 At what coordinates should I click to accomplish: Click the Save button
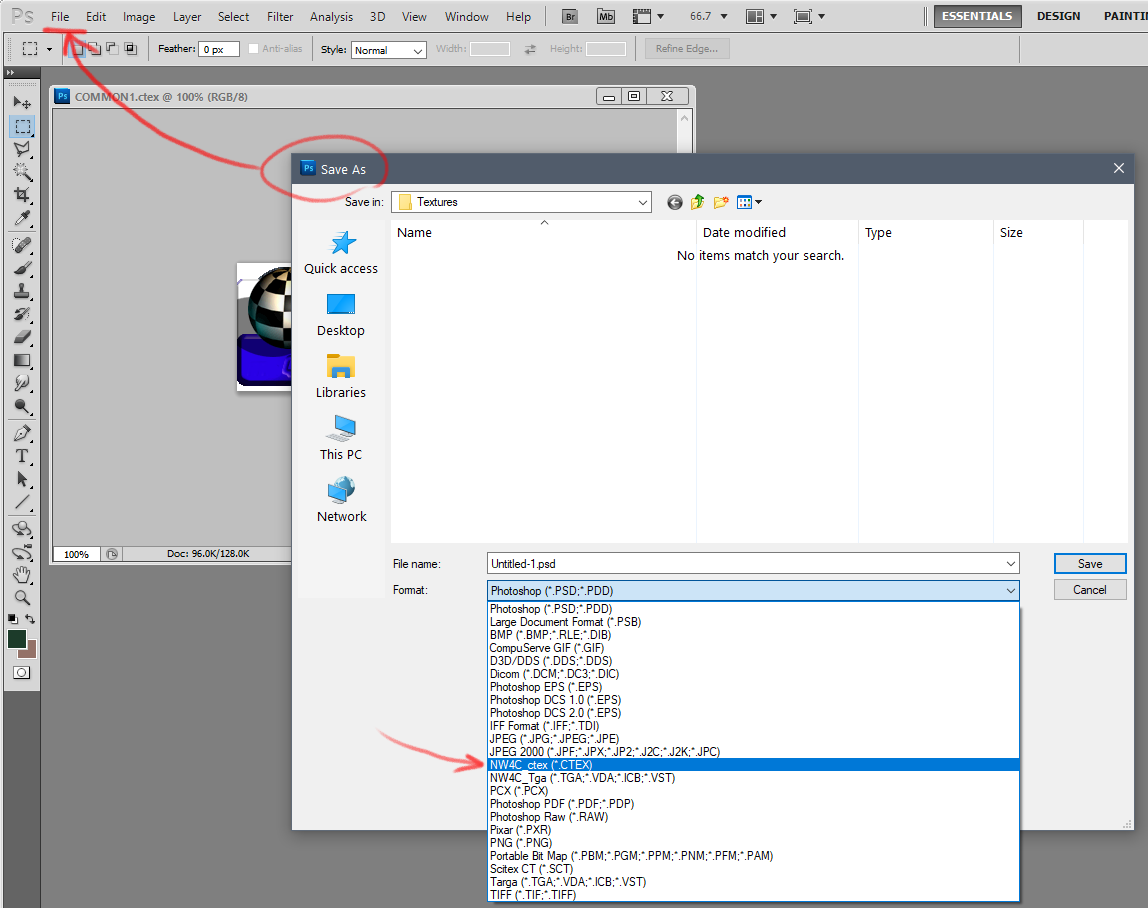click(x=1089, y=564)
